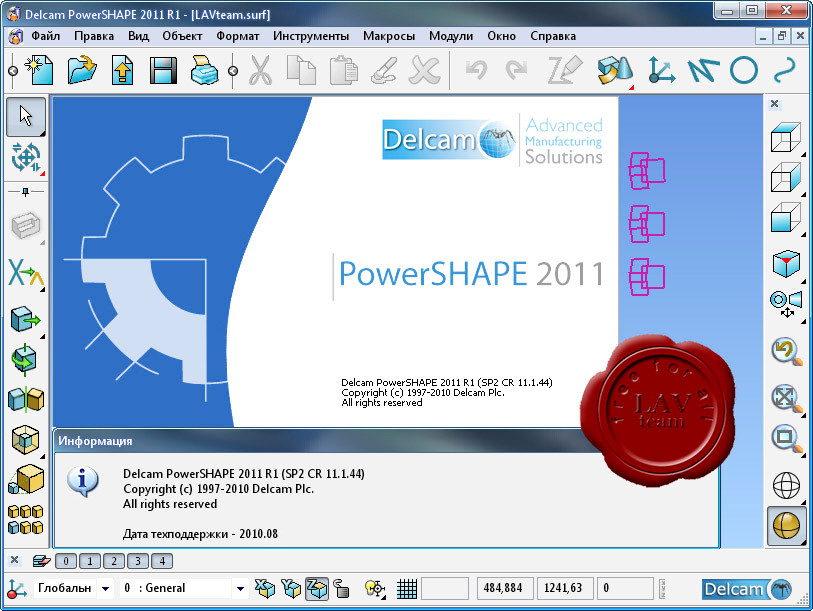Click the array of cubes pattern icon
Screen dimensions: 813x611
25,520
